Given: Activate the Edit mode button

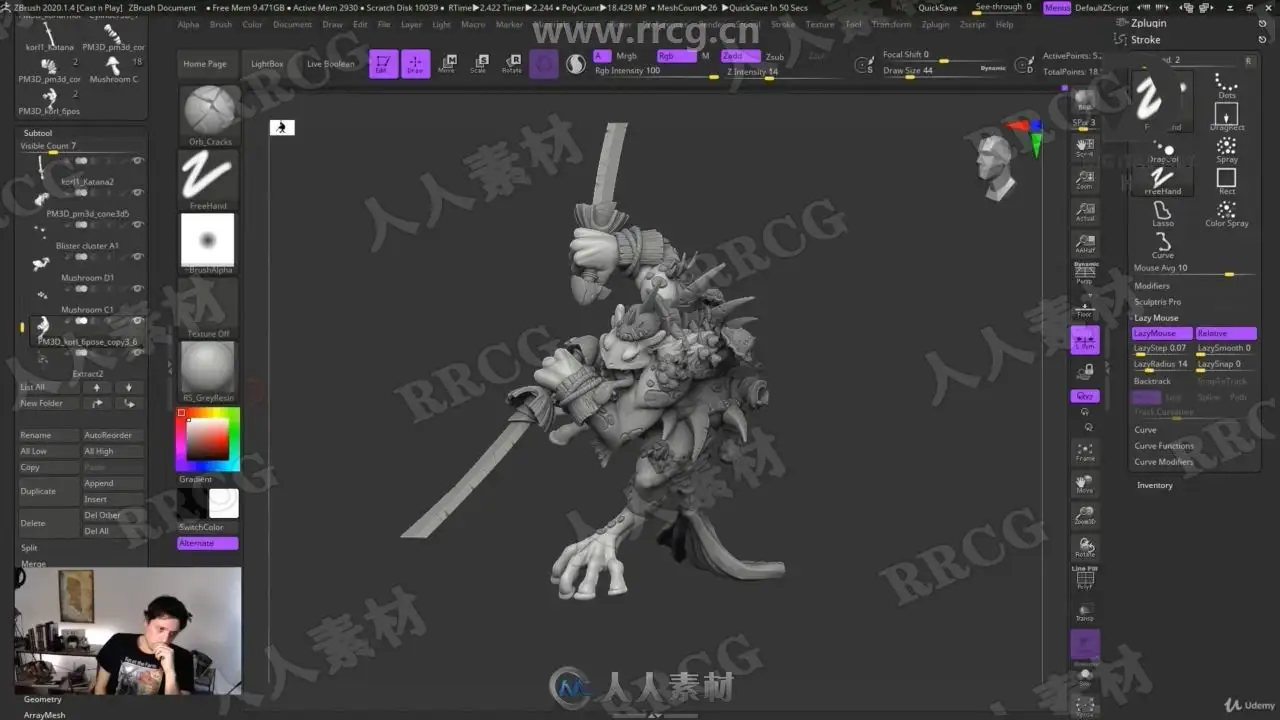Looking at the screenshot, I should tap(383, 64).
